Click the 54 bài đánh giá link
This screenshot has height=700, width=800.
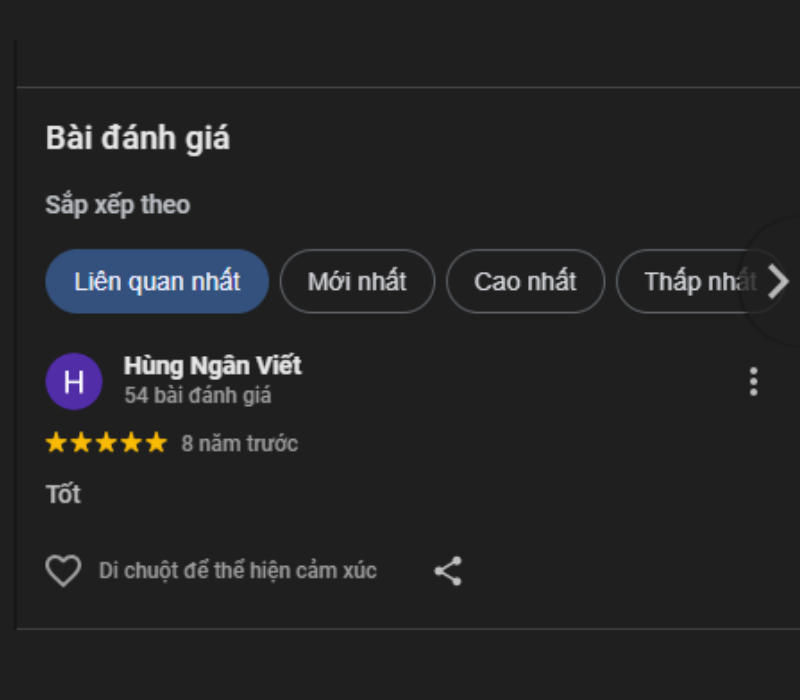[197, 396]
